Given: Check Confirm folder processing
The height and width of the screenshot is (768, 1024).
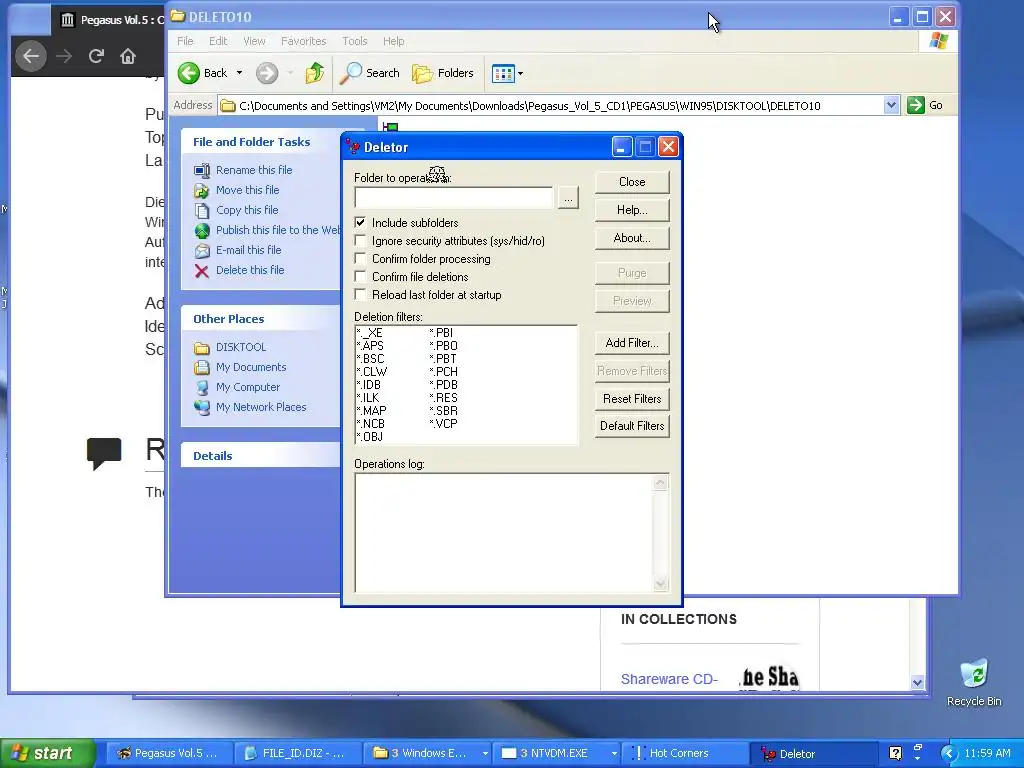Looking at the screenshot, I should point(360,259).
